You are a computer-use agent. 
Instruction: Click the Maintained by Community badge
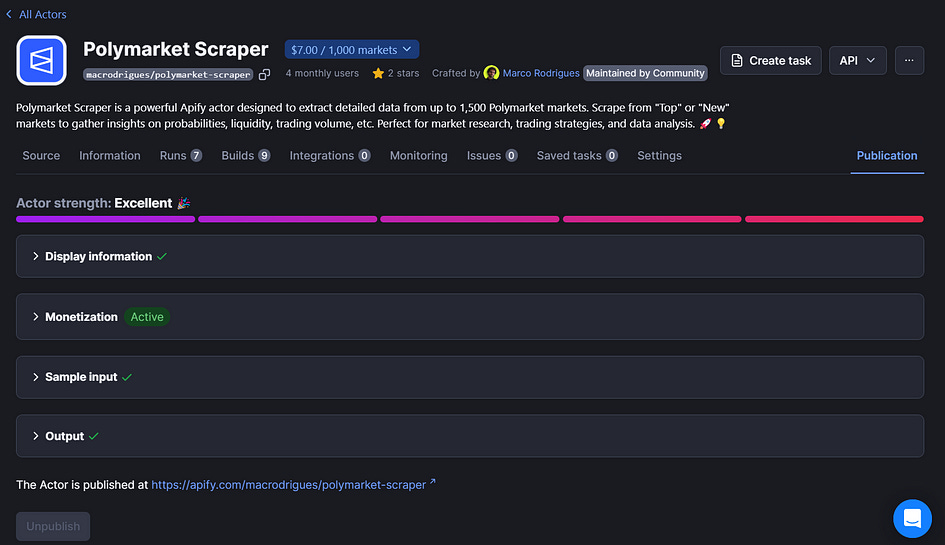click(x=645, y=73)
